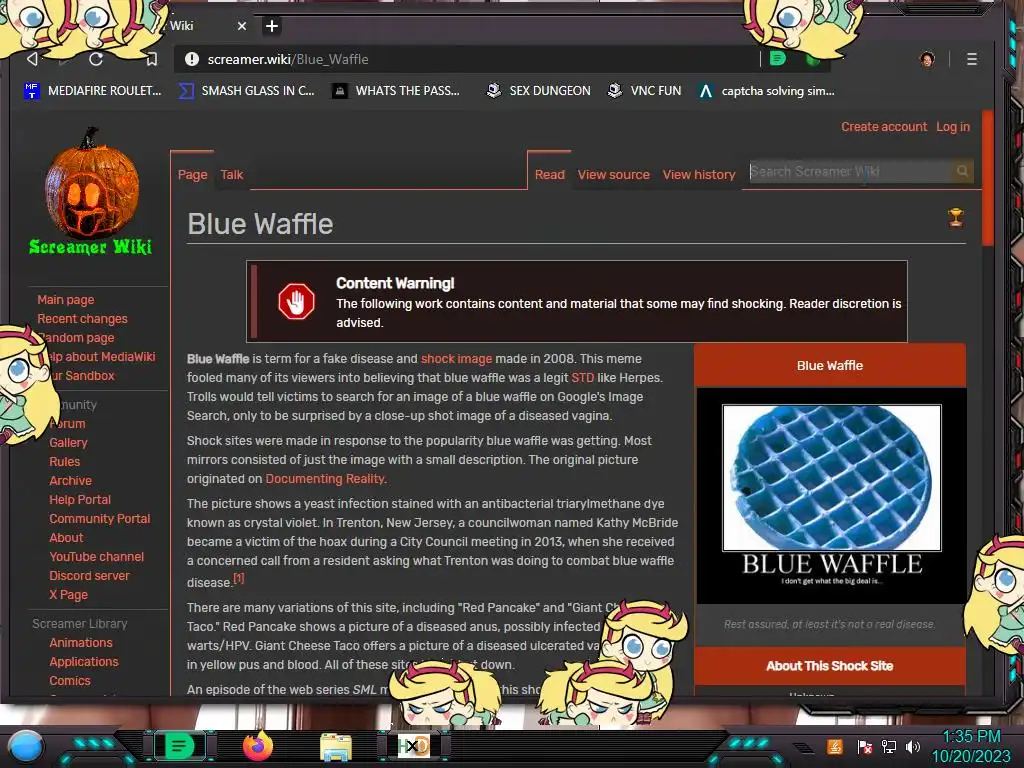1024x768 pixels.
Task: Click the network tray icon
Action: 888,746
